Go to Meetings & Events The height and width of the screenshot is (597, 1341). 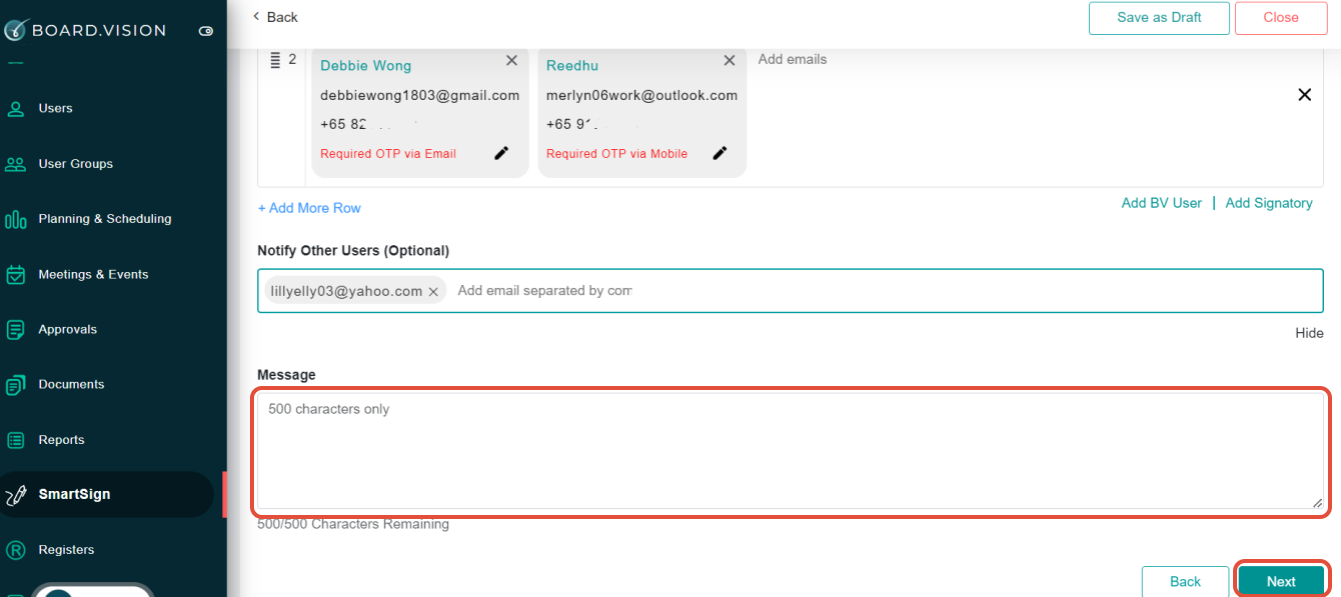[x=93, y=274]
